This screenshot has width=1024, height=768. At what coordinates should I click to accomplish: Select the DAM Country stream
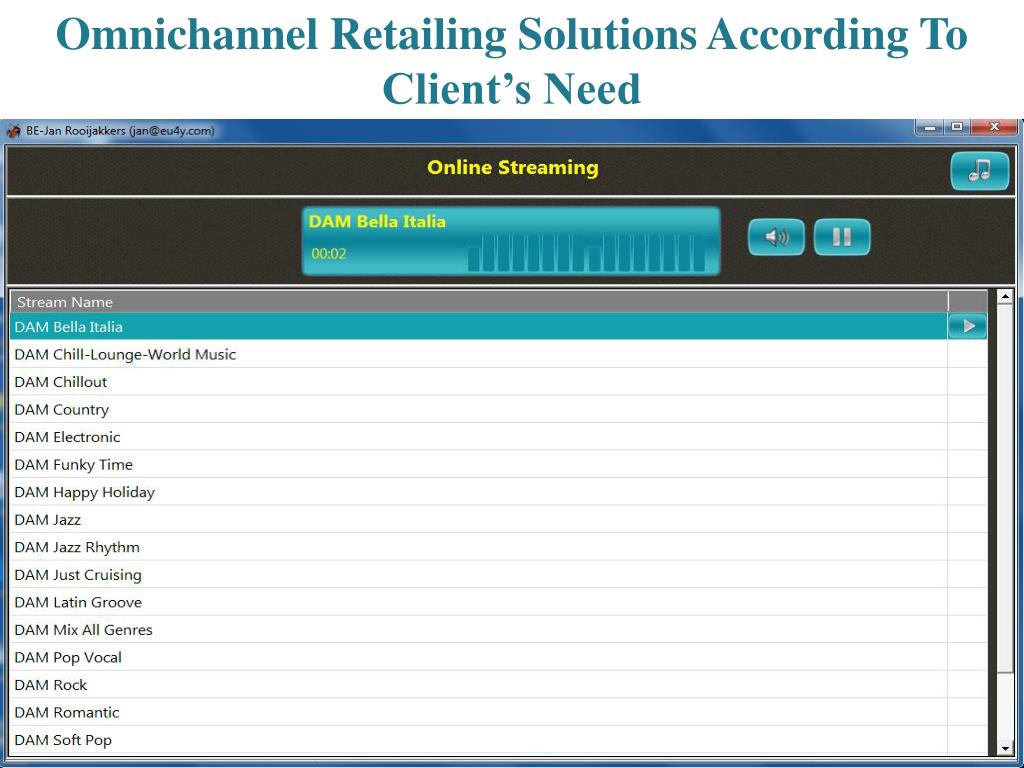click(479, 409)
